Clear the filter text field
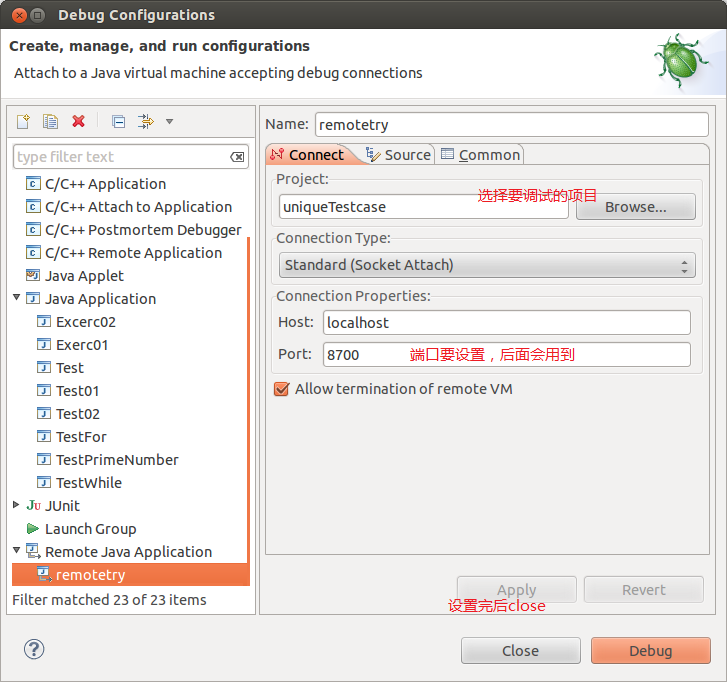 (x=237, y=157)
